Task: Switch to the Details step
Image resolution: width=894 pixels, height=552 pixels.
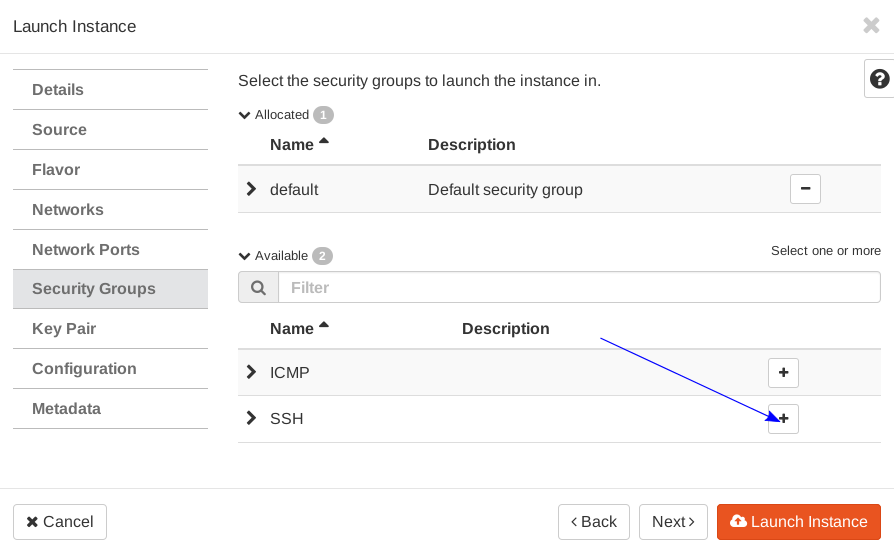Action: pos(58,90)
